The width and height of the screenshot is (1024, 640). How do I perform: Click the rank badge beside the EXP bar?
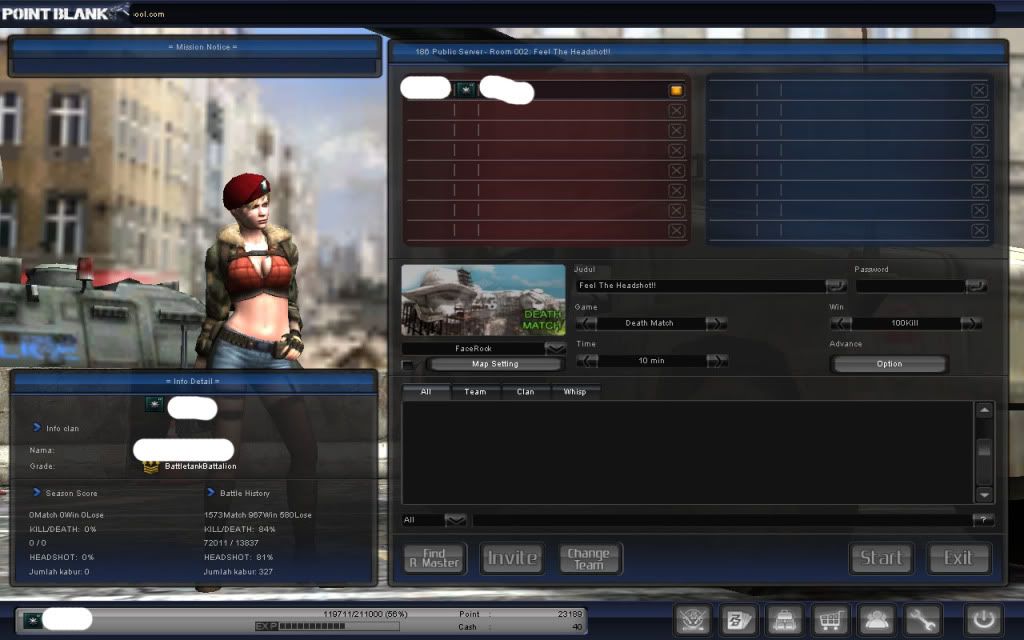tap(33, 620)
